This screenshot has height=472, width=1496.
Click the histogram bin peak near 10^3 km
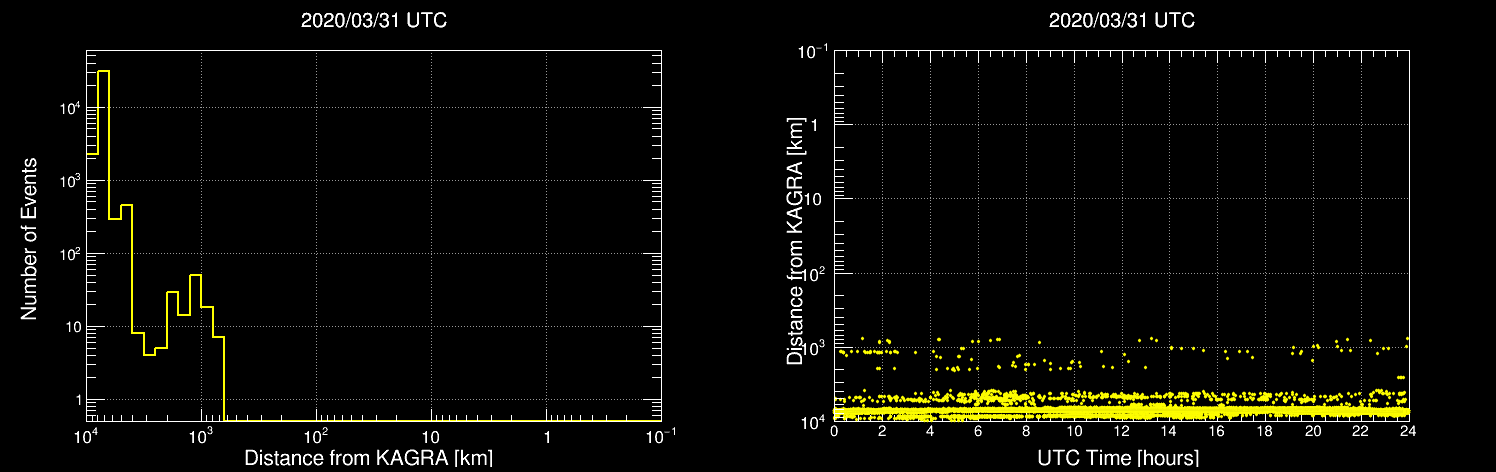[x=195, y=275]
